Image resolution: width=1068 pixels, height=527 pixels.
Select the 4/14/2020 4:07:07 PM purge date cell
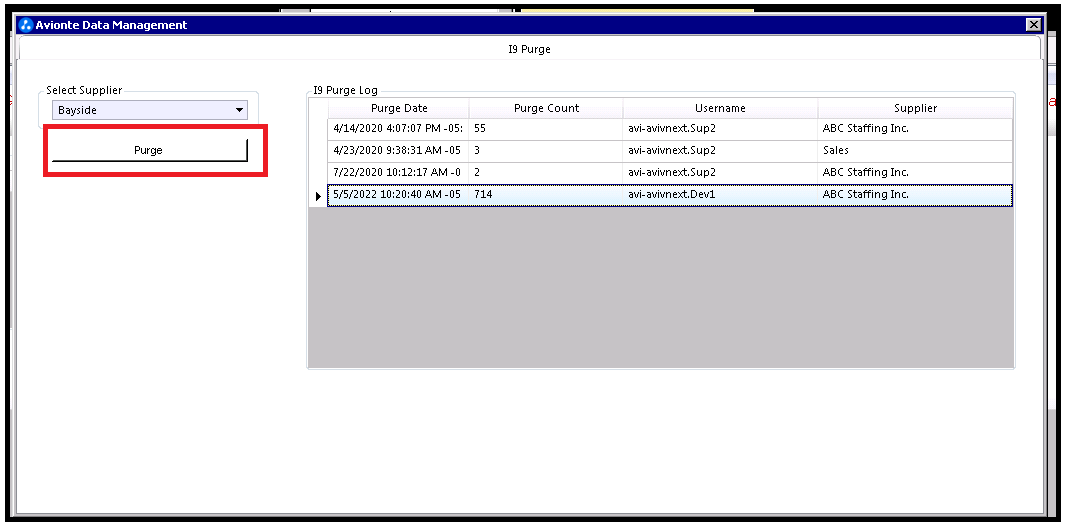click(x=398, y=129)
